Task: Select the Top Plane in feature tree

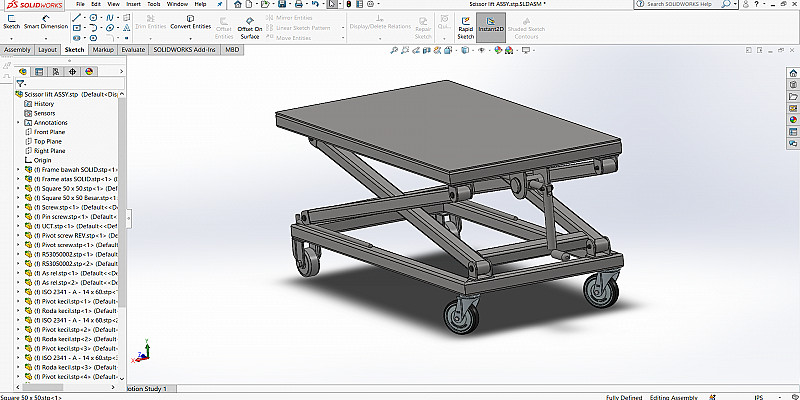Action: [48, 141]
